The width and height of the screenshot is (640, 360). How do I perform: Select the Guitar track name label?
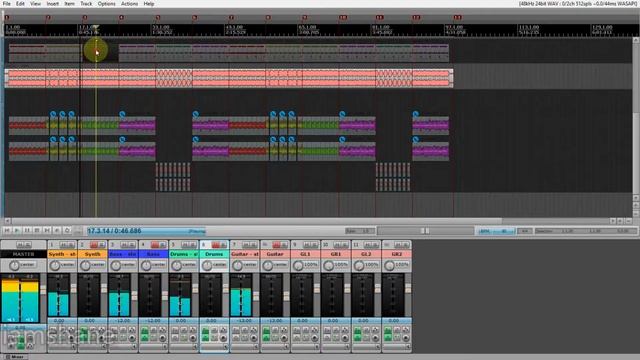pyautogui.click(x=275, y=254)
